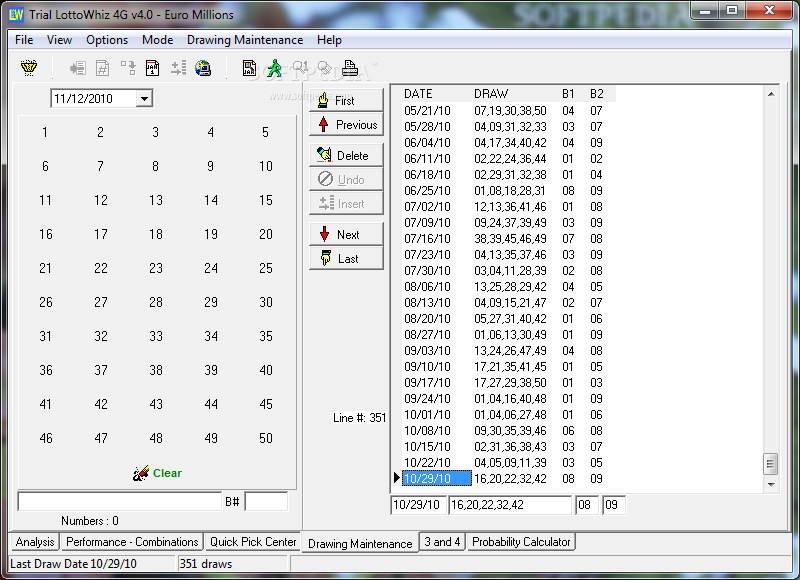Click the edit field containing 16,20,22,32,42
The width and height of the screenshot is (800, 580).
click(x=510, y=505)
